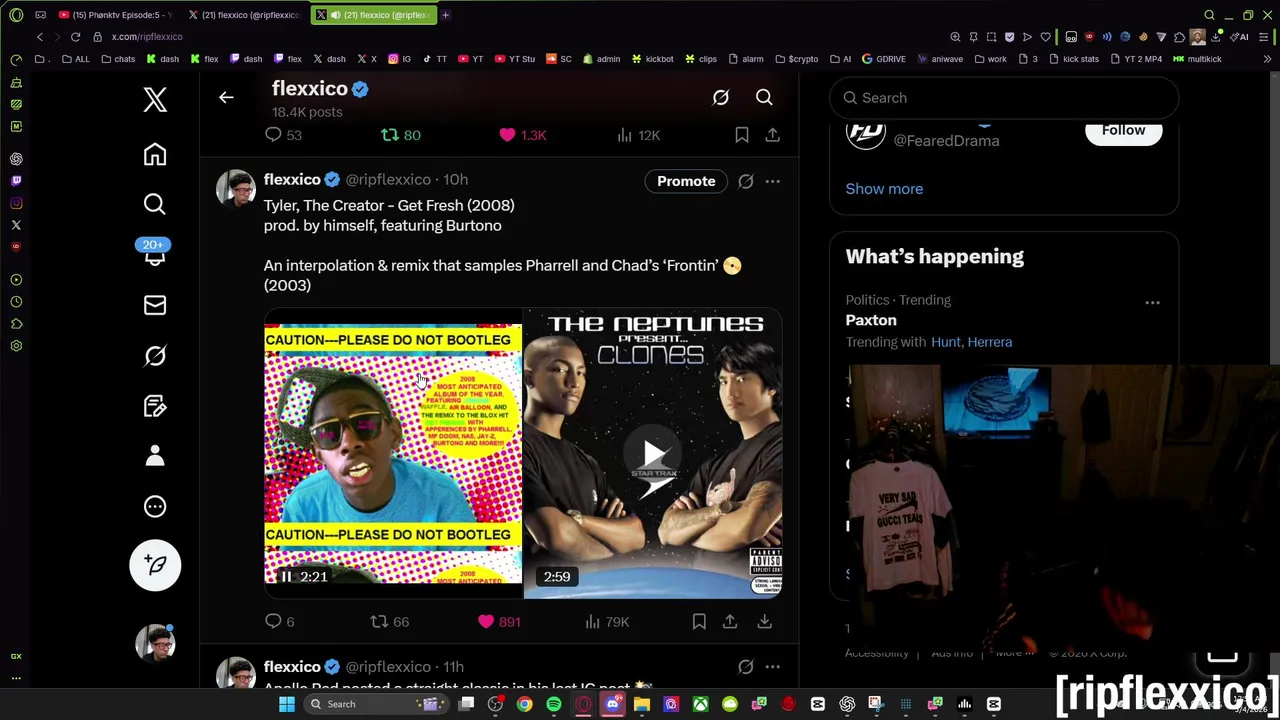Follow @FearedDrama

click(1123, 131)
